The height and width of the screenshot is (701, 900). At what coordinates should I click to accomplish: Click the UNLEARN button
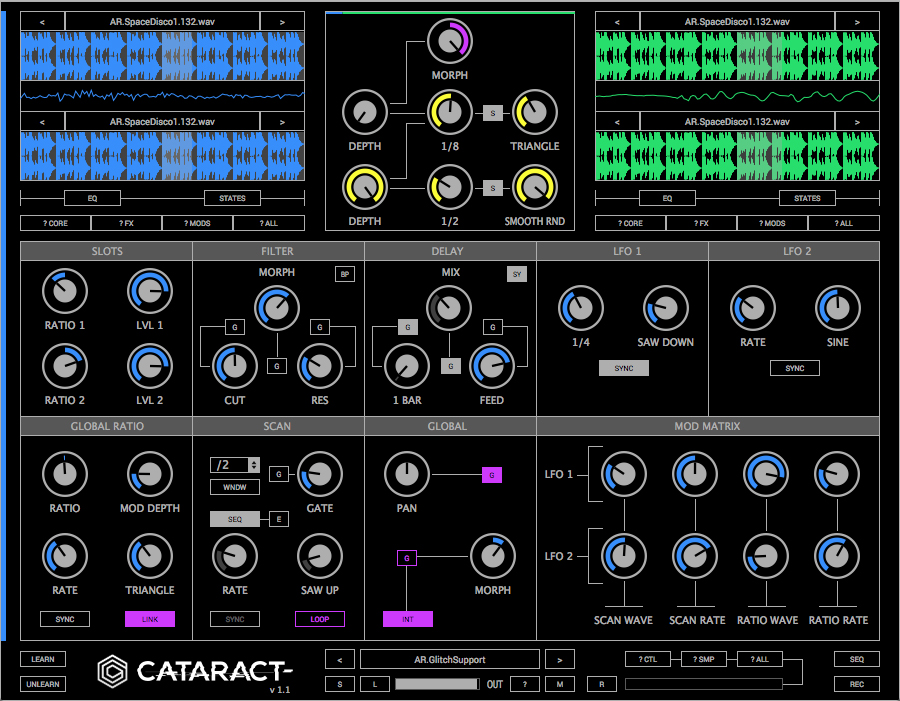pos(43,684)
